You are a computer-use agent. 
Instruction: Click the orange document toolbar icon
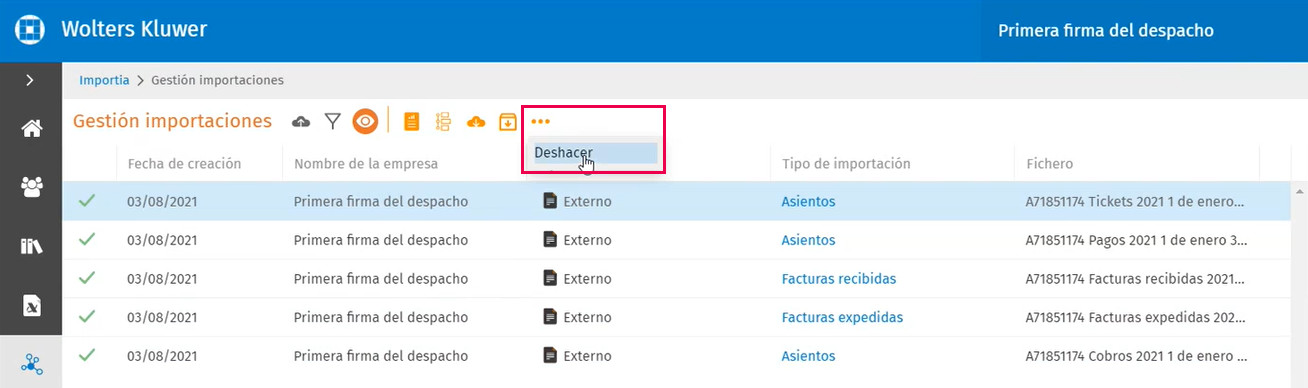(411, 122)
